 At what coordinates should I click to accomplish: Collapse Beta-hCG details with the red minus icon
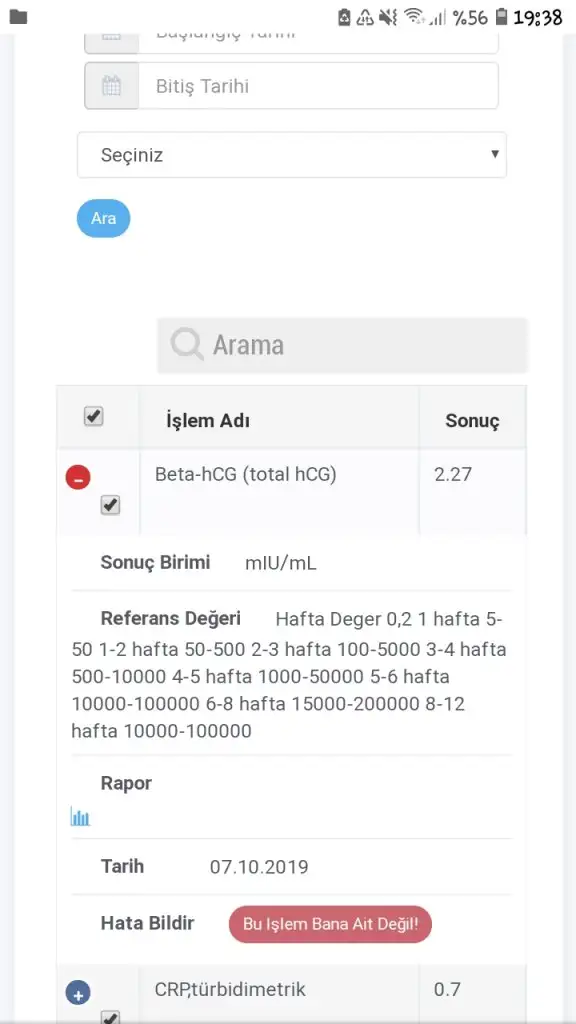point(79,477)
